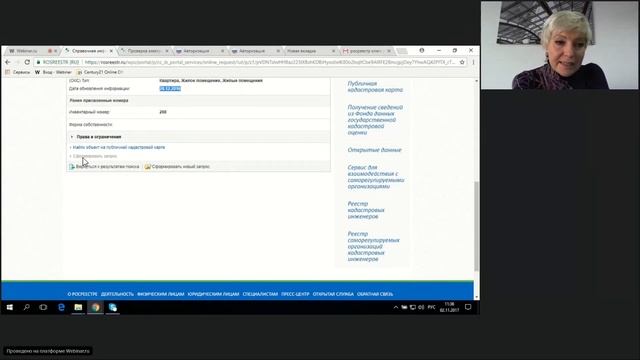The height and width of the screenshot is (360, 640).
Task: Click the greyed Сформировать запрос link
Action: click(95, 156)
